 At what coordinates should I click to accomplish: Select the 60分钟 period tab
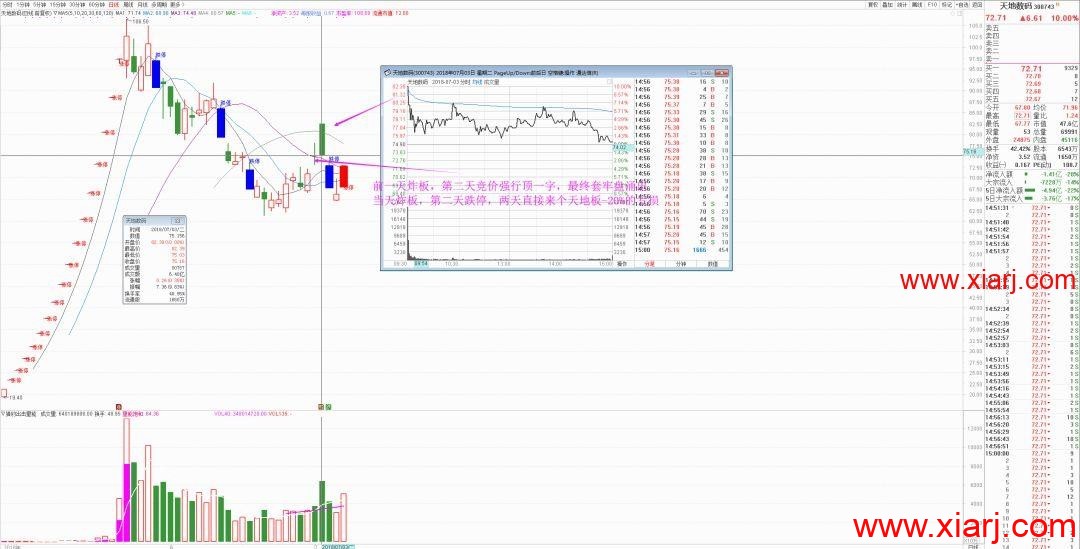point(97,4)
